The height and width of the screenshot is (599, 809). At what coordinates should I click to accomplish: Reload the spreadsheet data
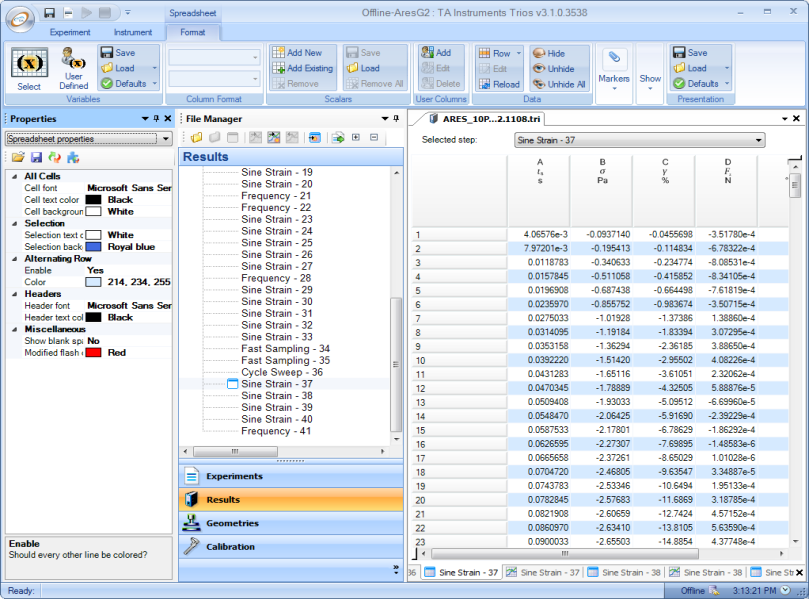pos(499,84)
